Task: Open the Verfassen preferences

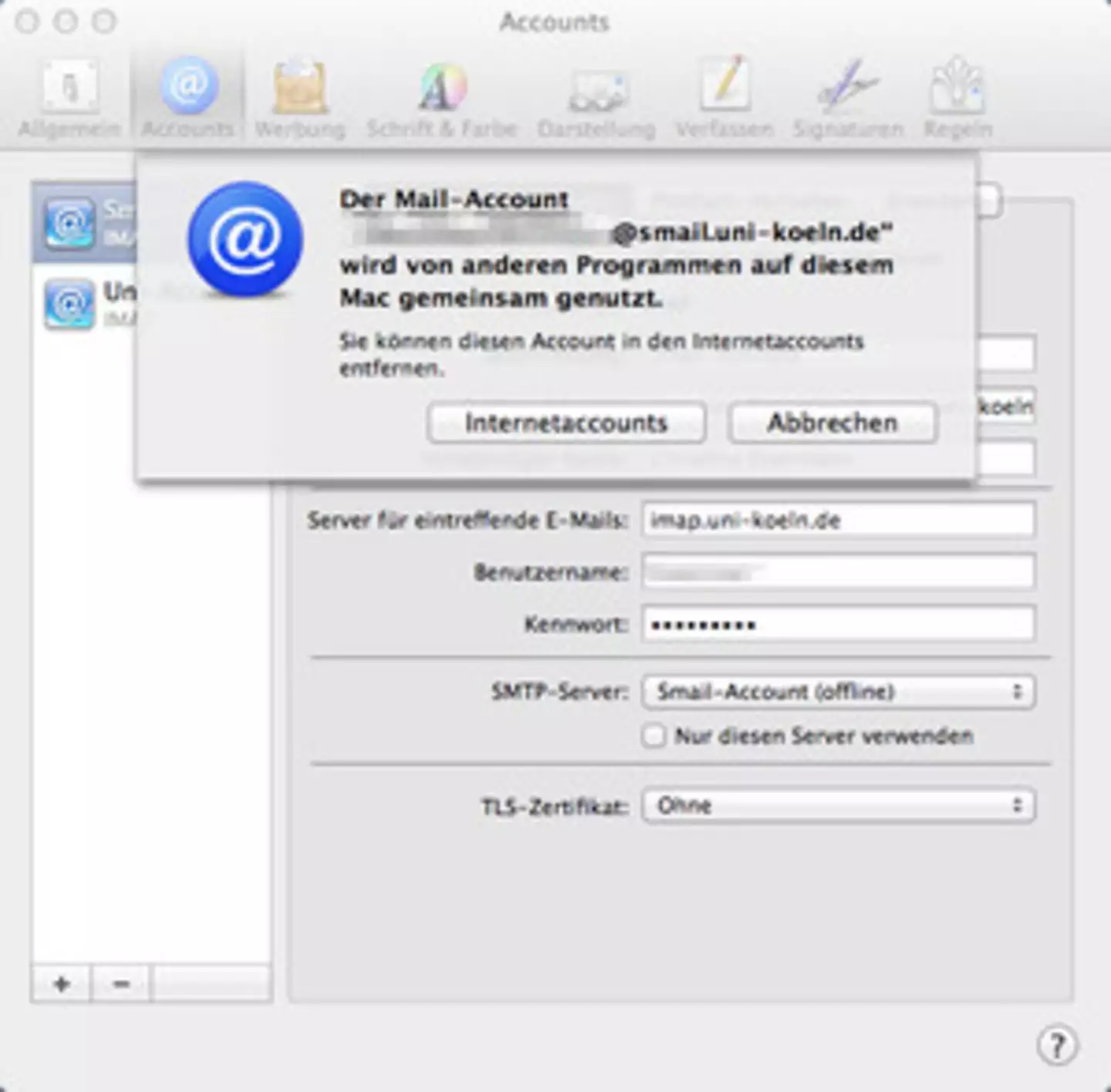Action: click(x=724, y=98)
